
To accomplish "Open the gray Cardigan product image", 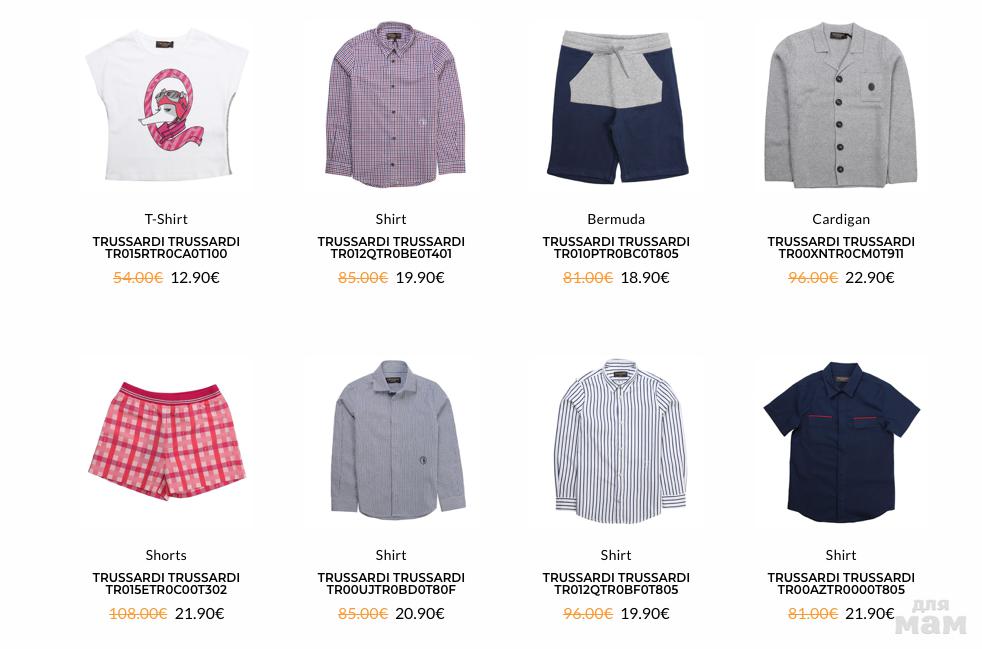I will pyautogui.click(x=840, y=105).
